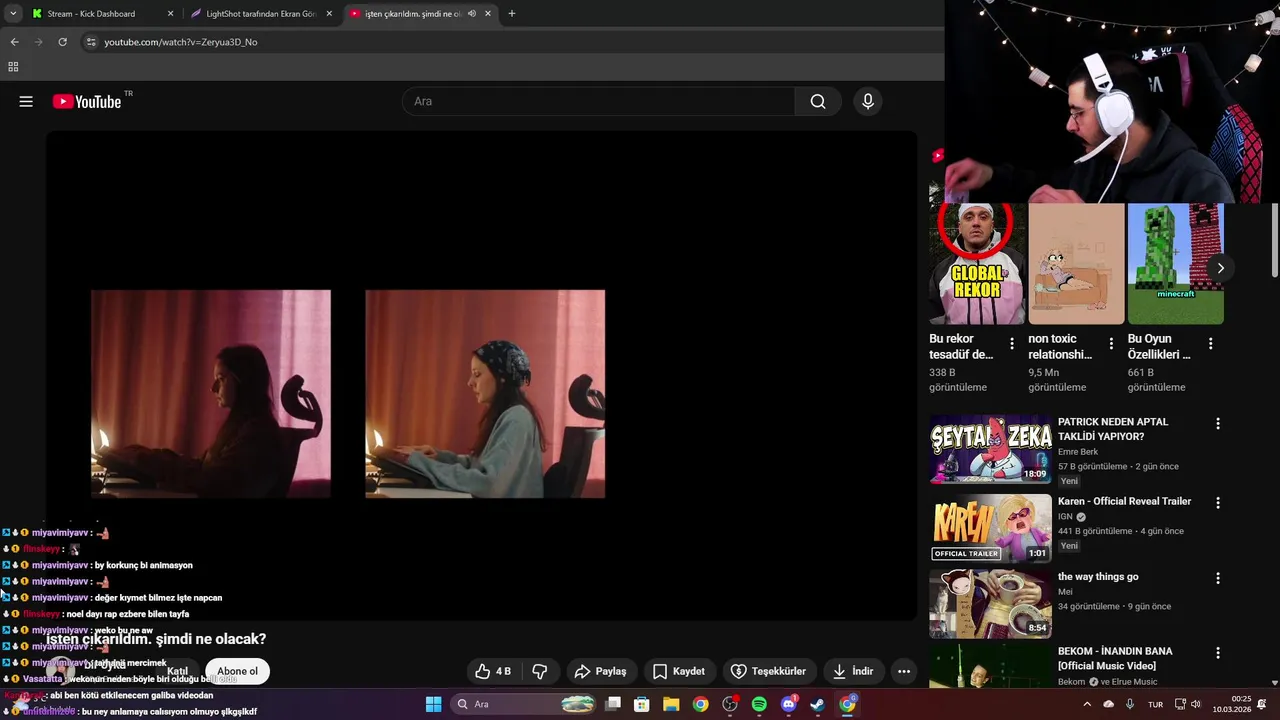Click the YouTube search magnifier button
Image resolution: width=1280 pixels, height=720 pixels.
[x=818, y=101]
